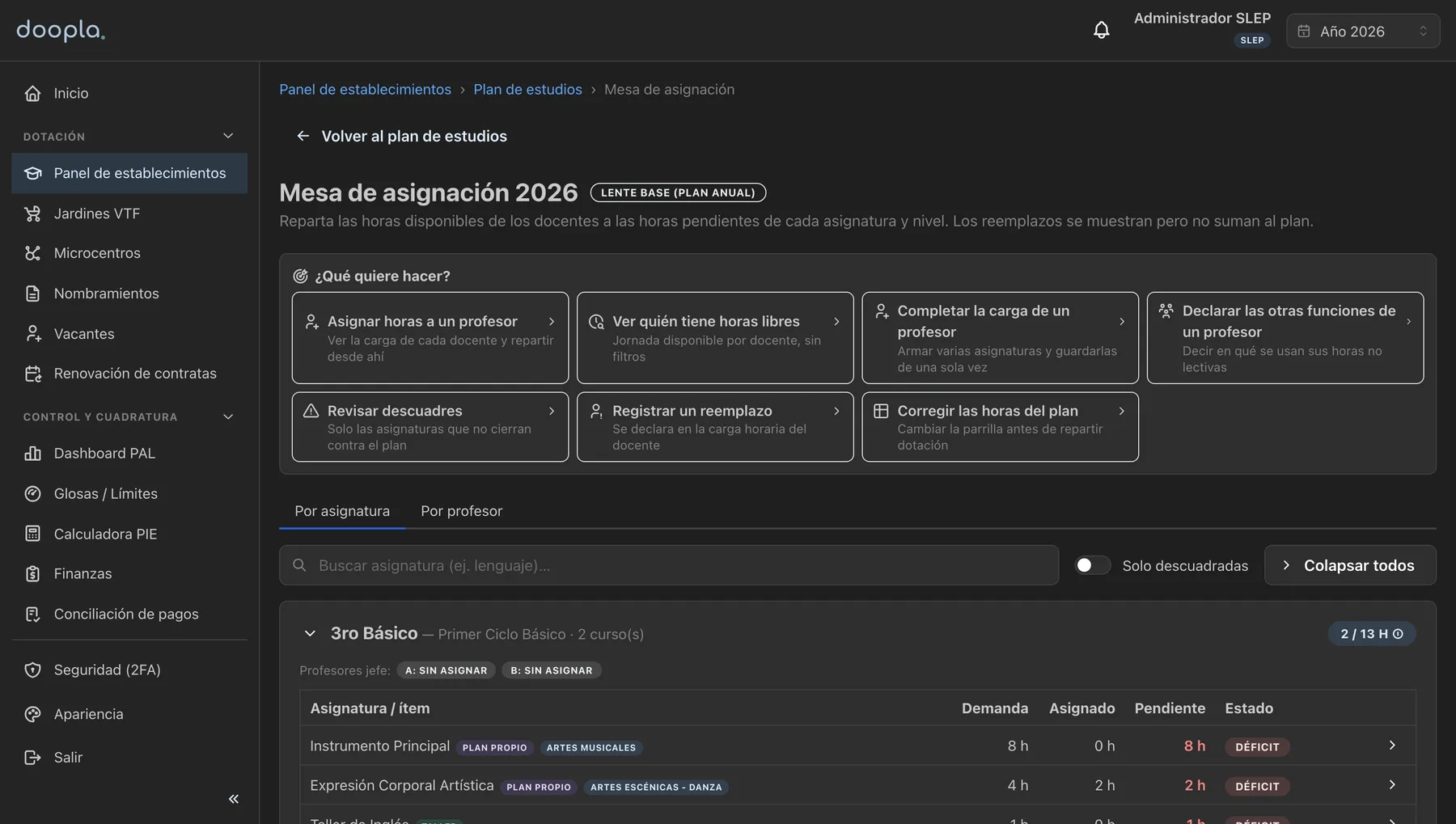Collapse the DOTACIÓN sidebar section
This screenshot has height=824, width=1456.
pos(228,136)
